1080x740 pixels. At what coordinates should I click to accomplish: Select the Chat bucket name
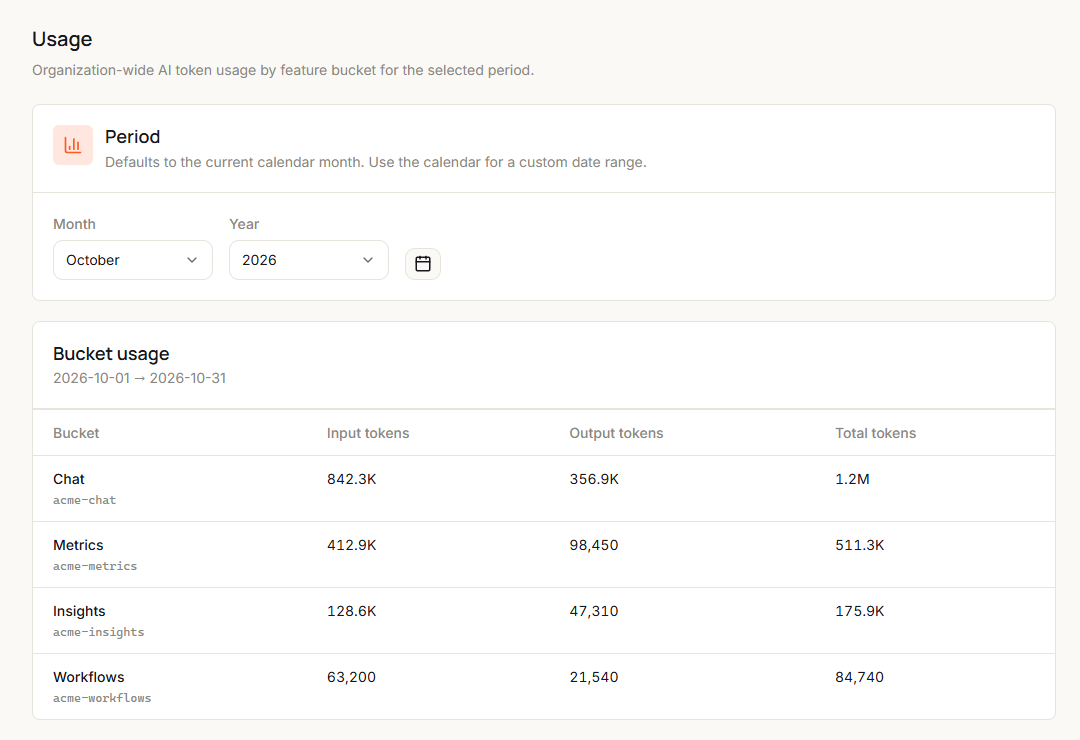(x=69, y=479)
